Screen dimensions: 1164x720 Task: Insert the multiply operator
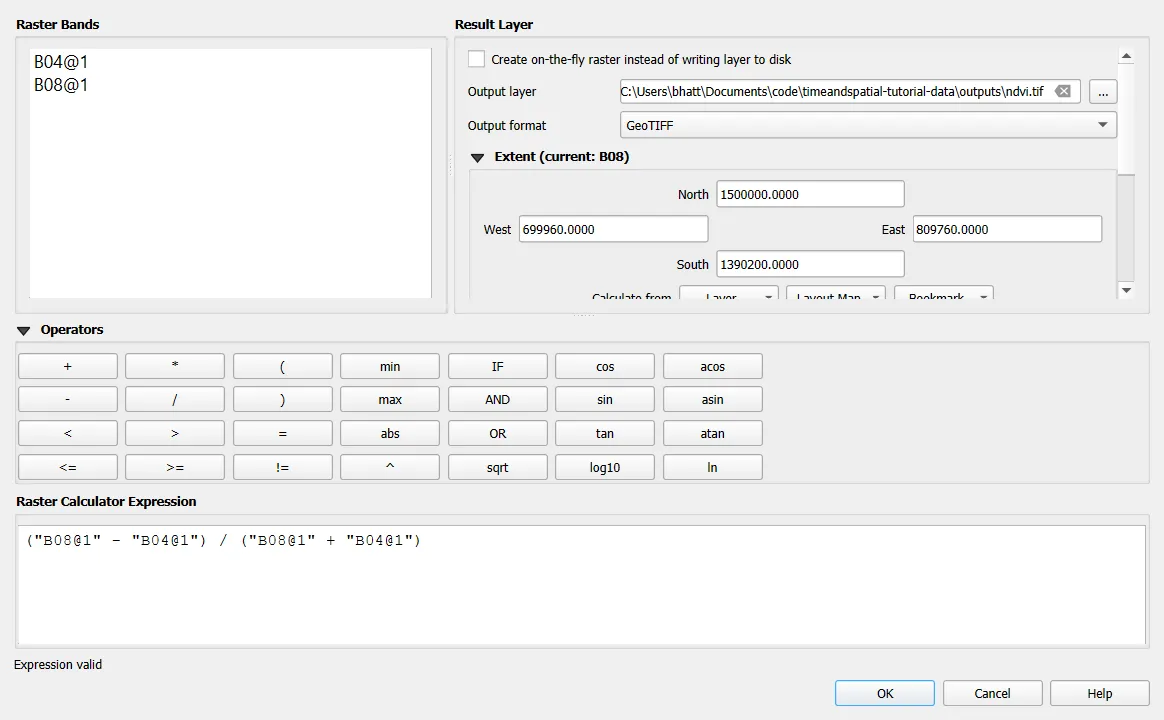pyautogui.click(x=175, y=367)
